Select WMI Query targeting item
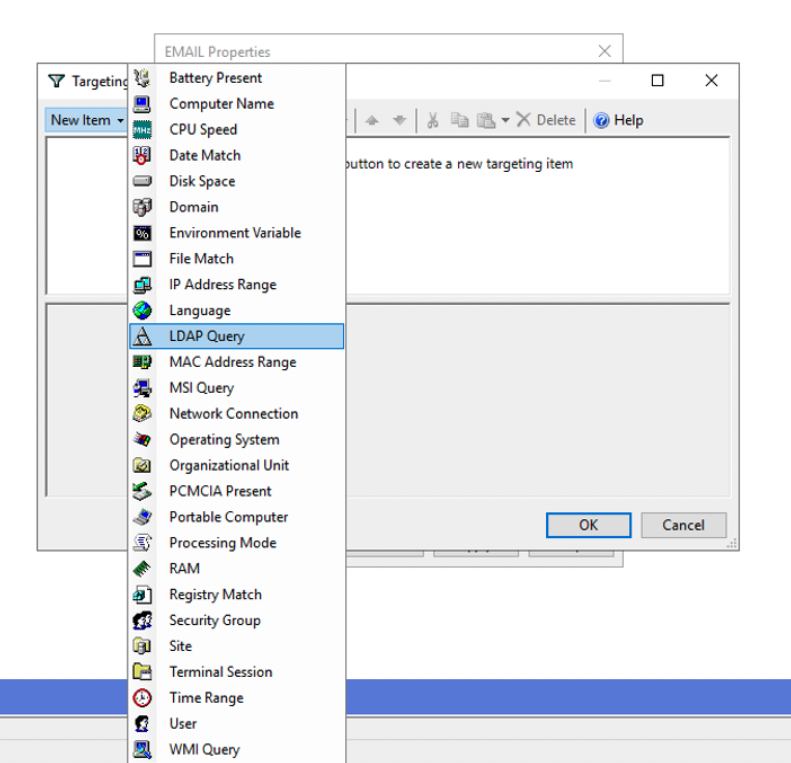The width and height of the screenshot is (791, 763). pos(204,750)
